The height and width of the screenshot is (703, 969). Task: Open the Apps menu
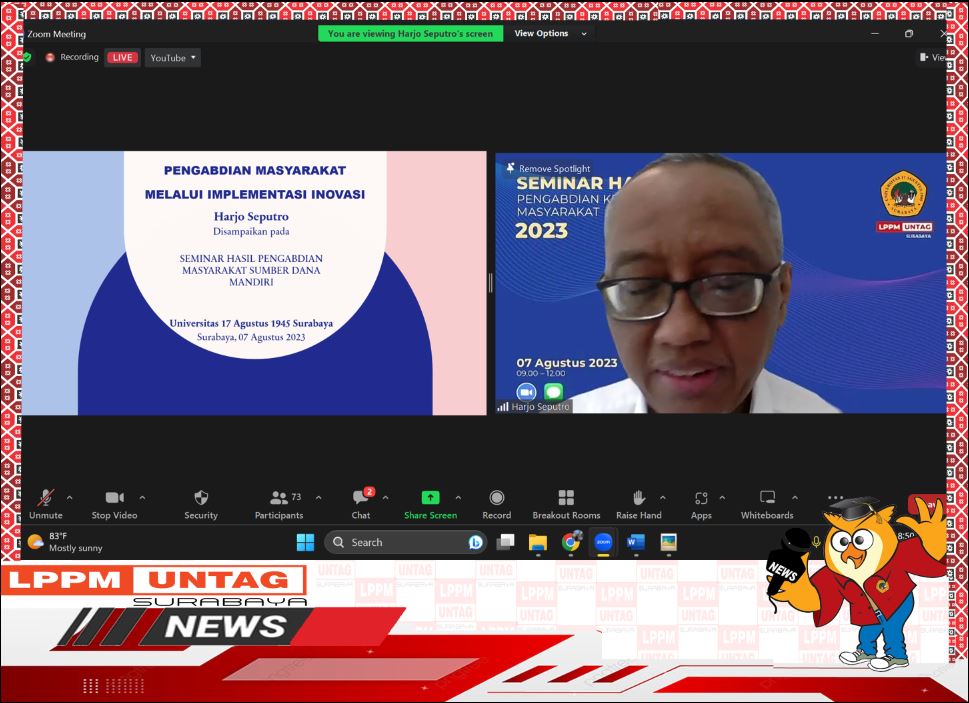click(x=701, y=504)
